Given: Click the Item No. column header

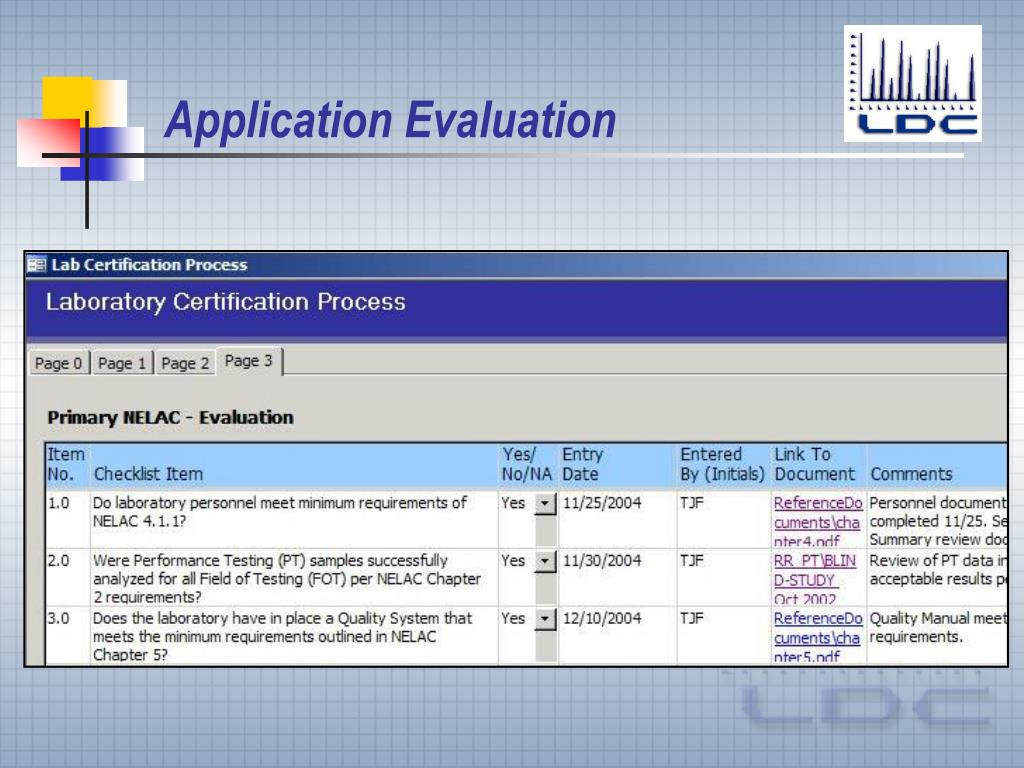Looking at the screenshot, I should 66,464.
